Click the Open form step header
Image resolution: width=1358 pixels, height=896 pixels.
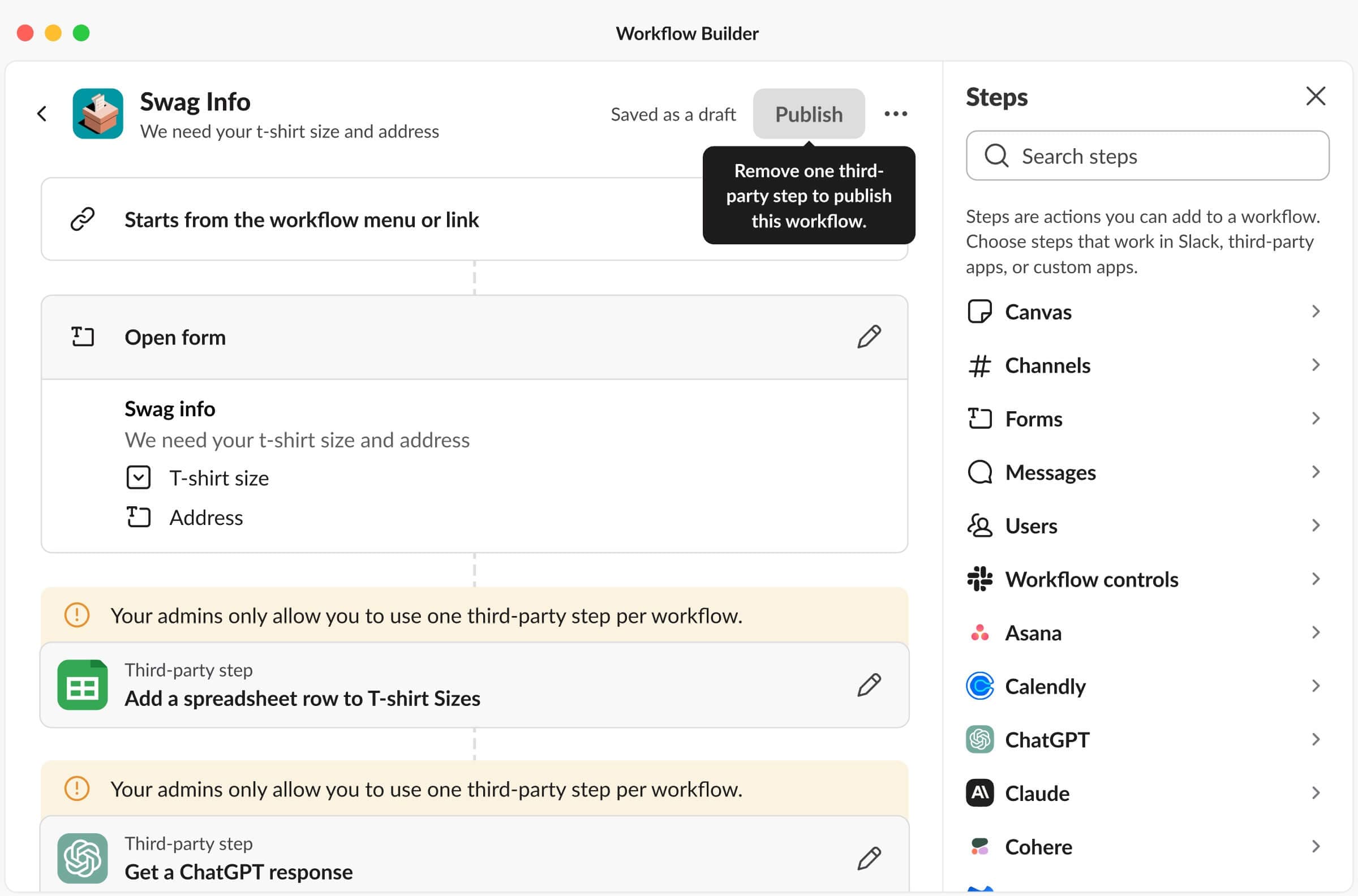click(x=474, y=337)
